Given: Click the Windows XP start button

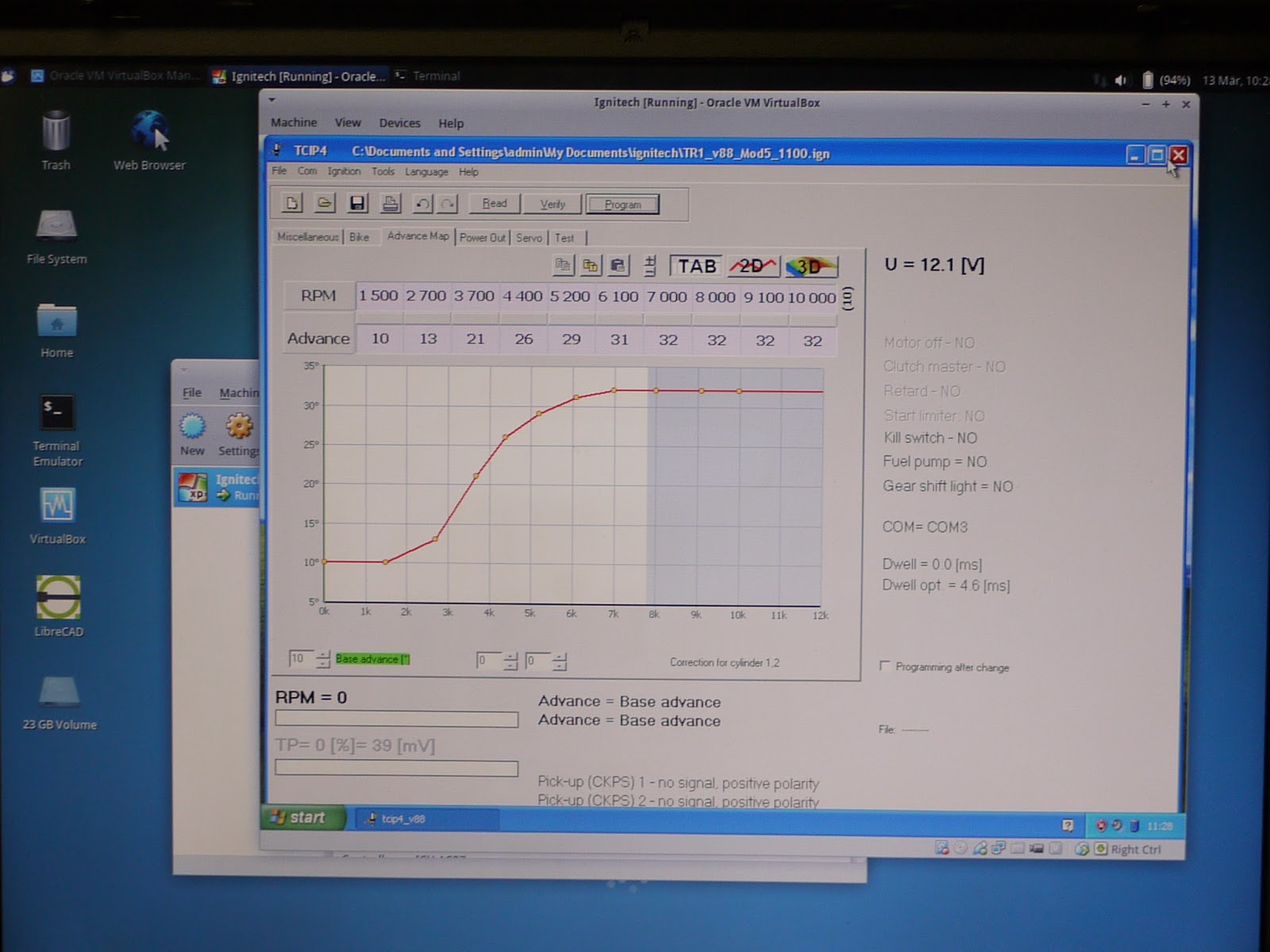Looking at the screenshot, I should [302, 818].
